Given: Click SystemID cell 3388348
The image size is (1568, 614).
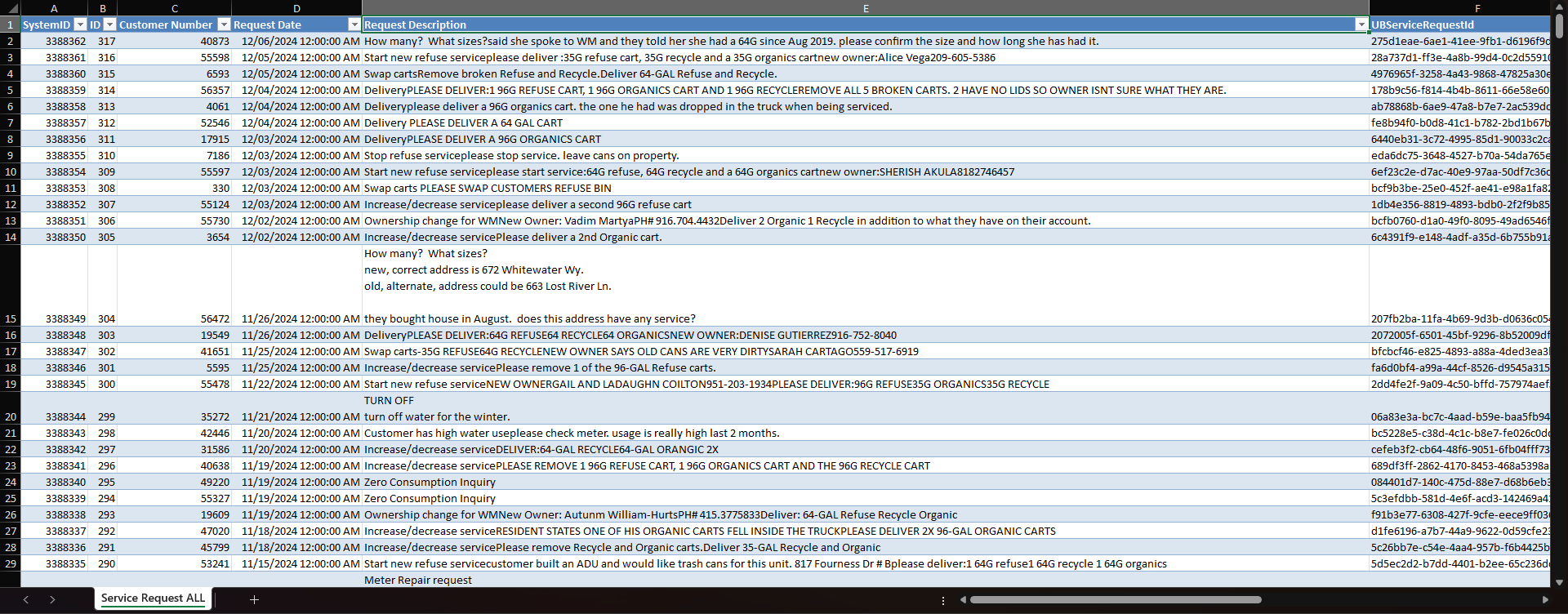Looking at the screenshot, I should 54,335.
